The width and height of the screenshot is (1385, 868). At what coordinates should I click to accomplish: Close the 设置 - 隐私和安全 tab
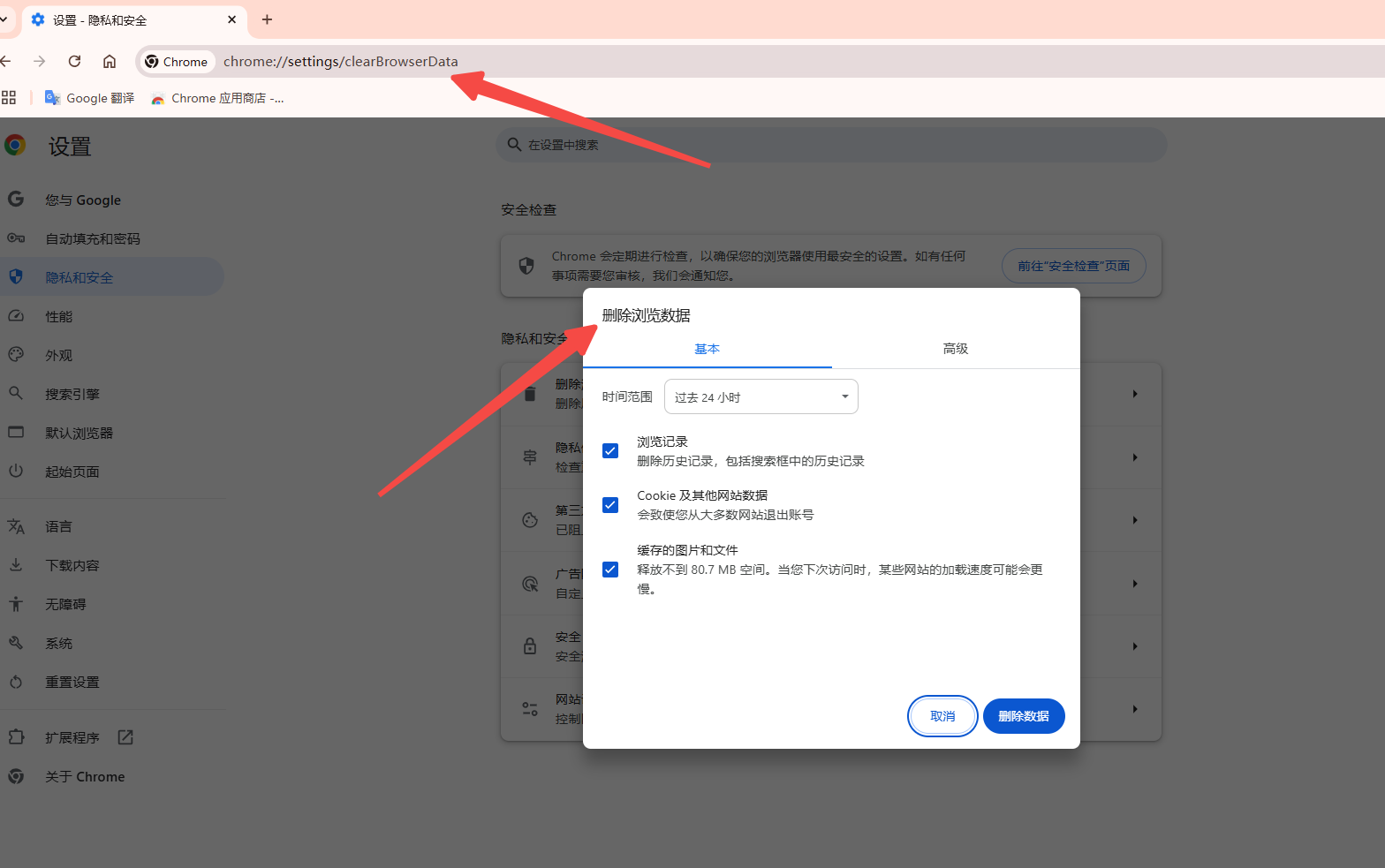tap(232, 19)
